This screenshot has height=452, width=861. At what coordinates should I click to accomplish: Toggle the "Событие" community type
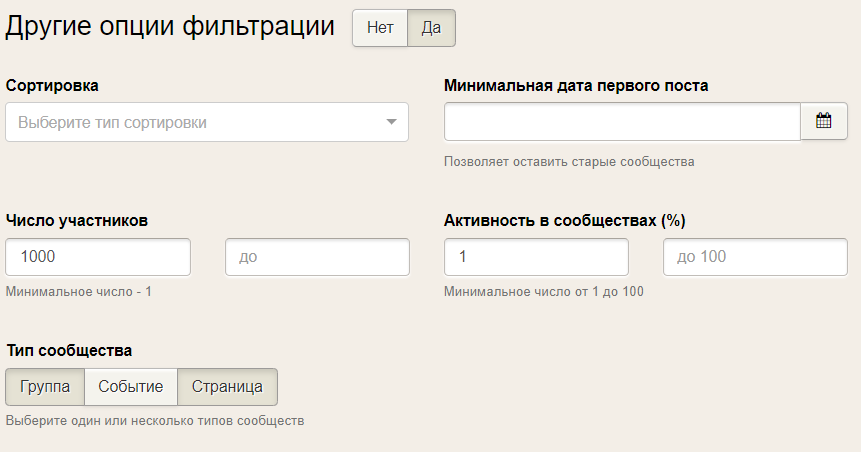(x=131, y=386)
